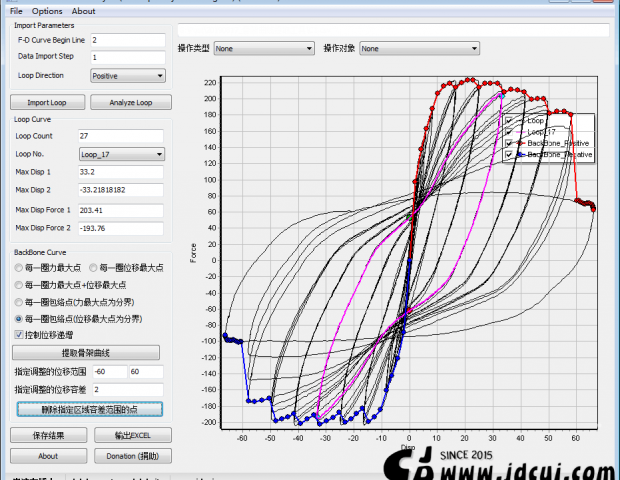The height and width of the screenshot is (480, 620).
Task: Select the 每一圈位移最大点 radio option
Action: pos(94,268)
